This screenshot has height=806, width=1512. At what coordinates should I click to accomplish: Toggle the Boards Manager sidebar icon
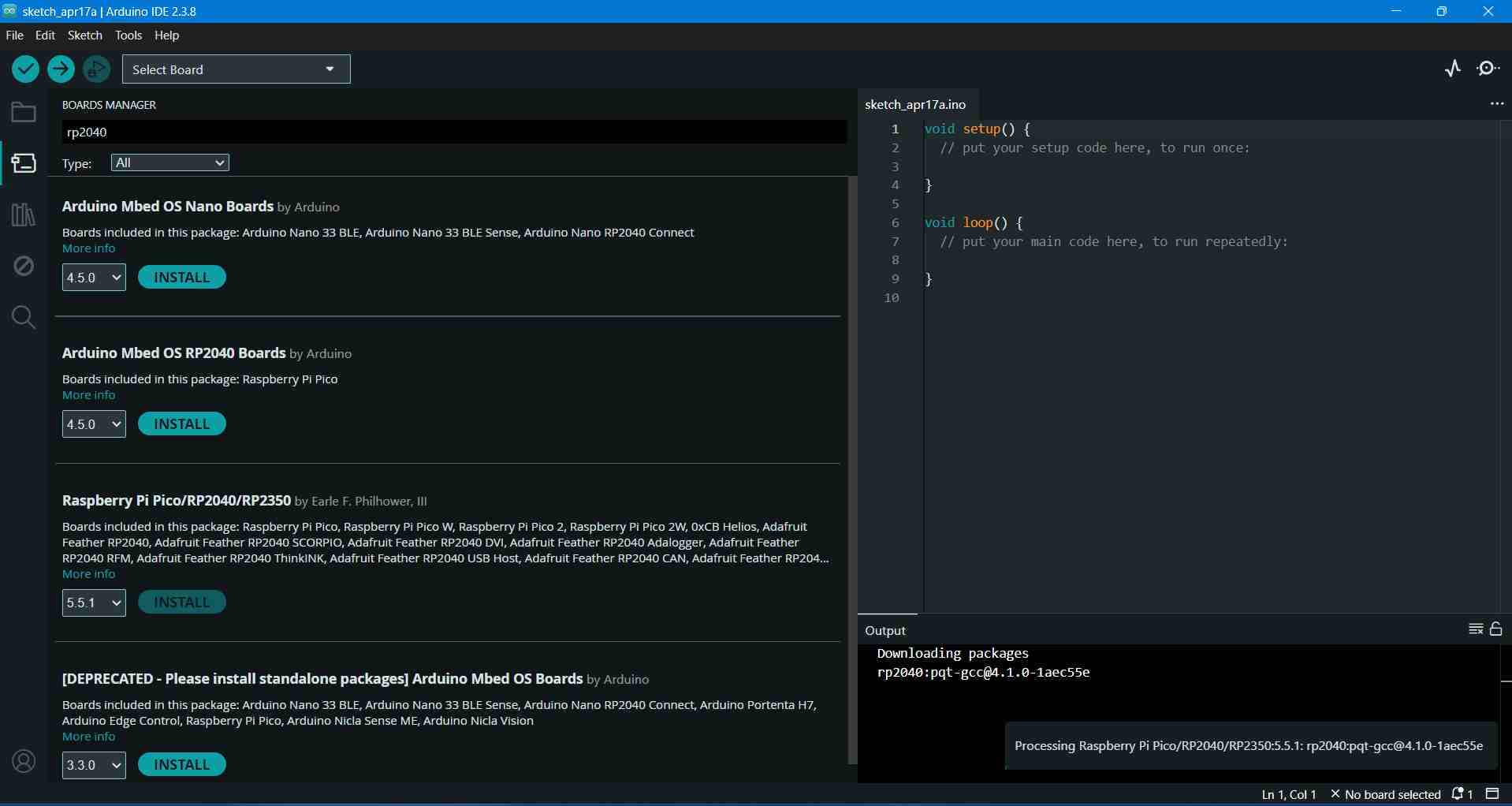coord(24,163)
